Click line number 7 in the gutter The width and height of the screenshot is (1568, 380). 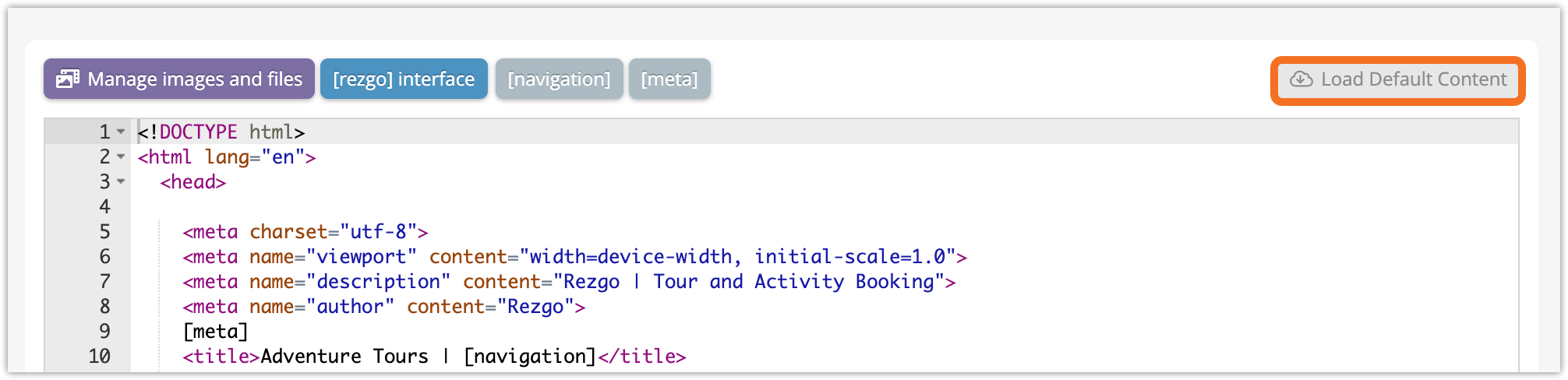[x=104, y=281]
